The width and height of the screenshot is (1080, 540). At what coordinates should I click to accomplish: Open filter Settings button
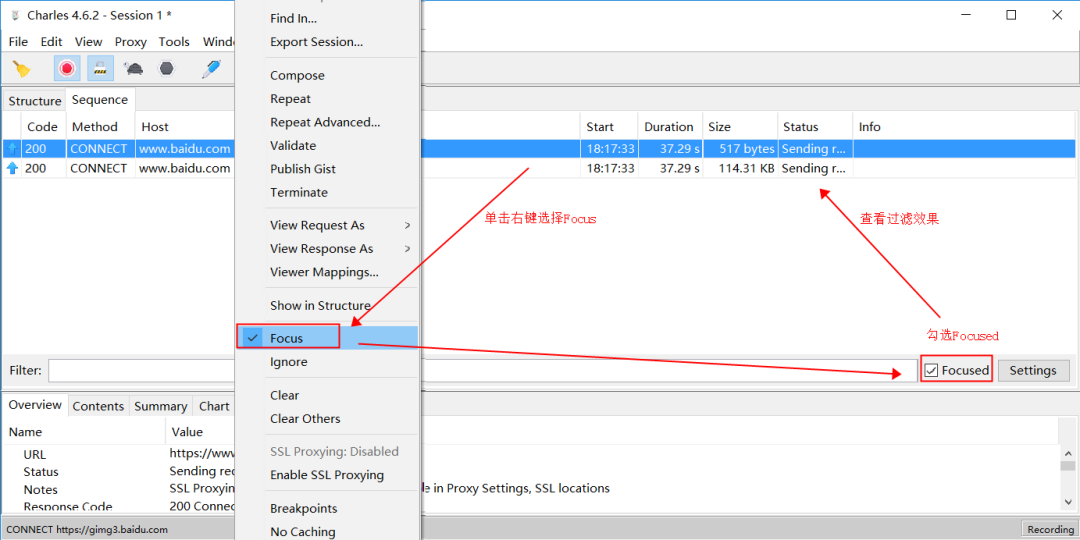(x=1033, y=371)
